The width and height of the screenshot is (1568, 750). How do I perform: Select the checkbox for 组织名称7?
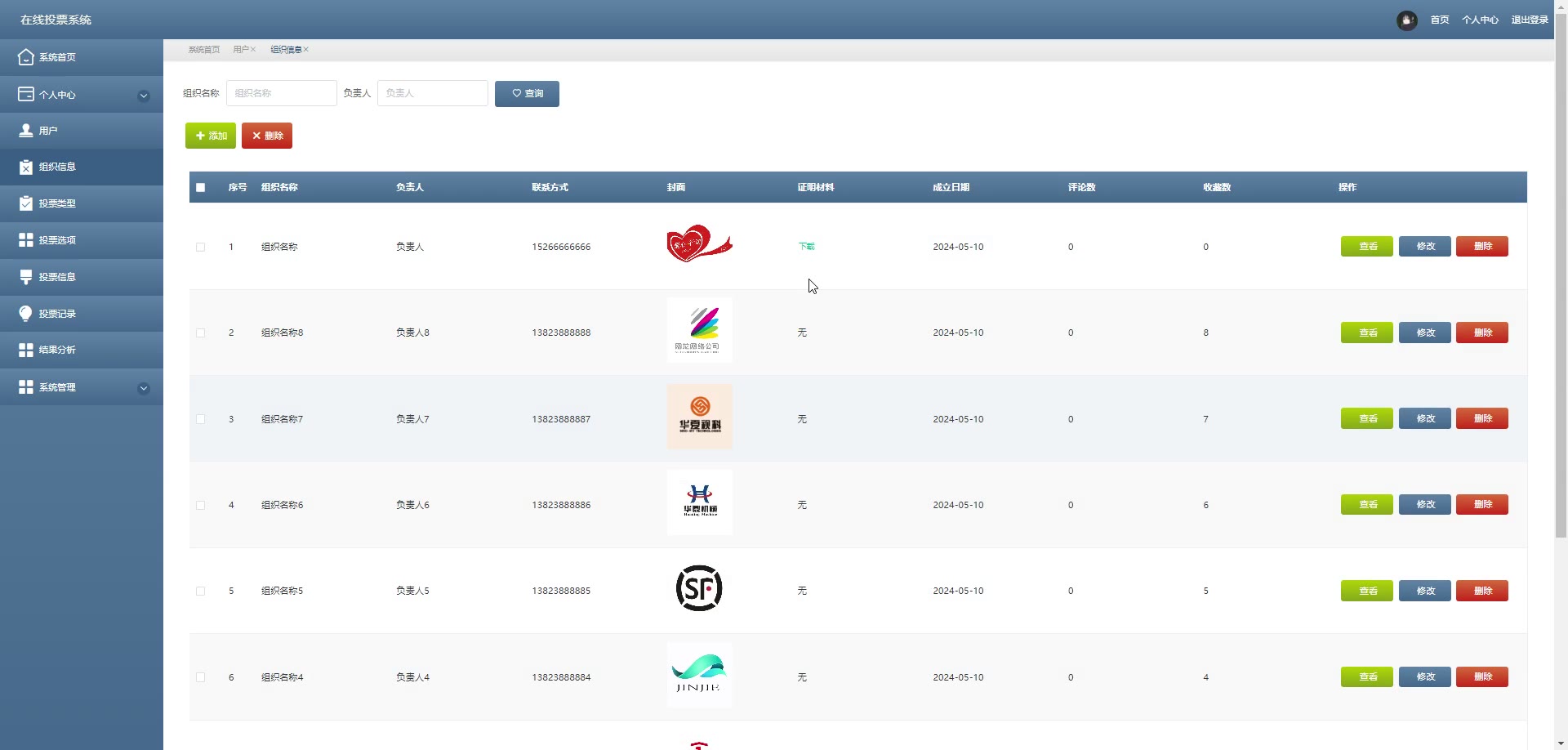tap(201, 419)
